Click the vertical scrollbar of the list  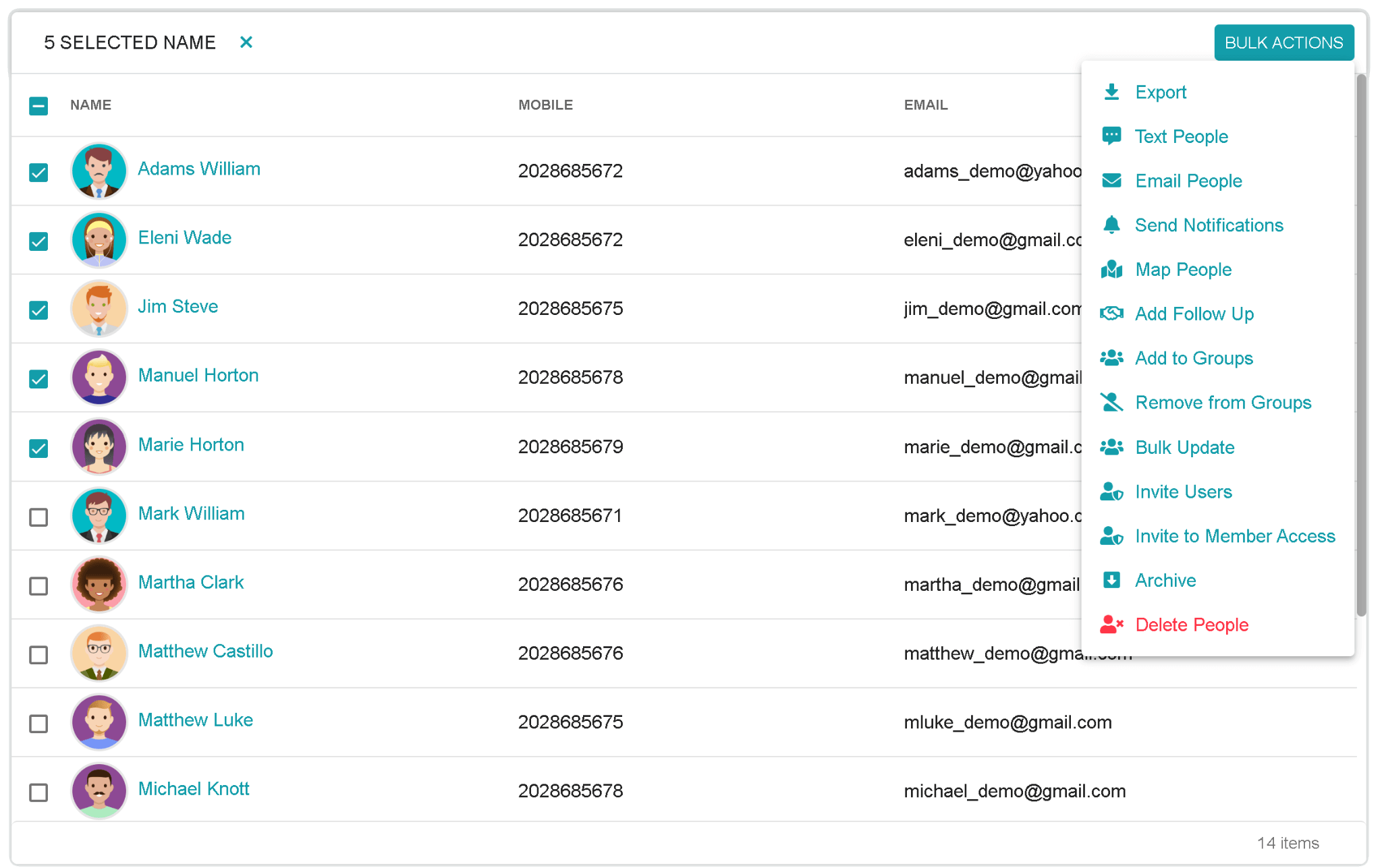[1362, 344]
